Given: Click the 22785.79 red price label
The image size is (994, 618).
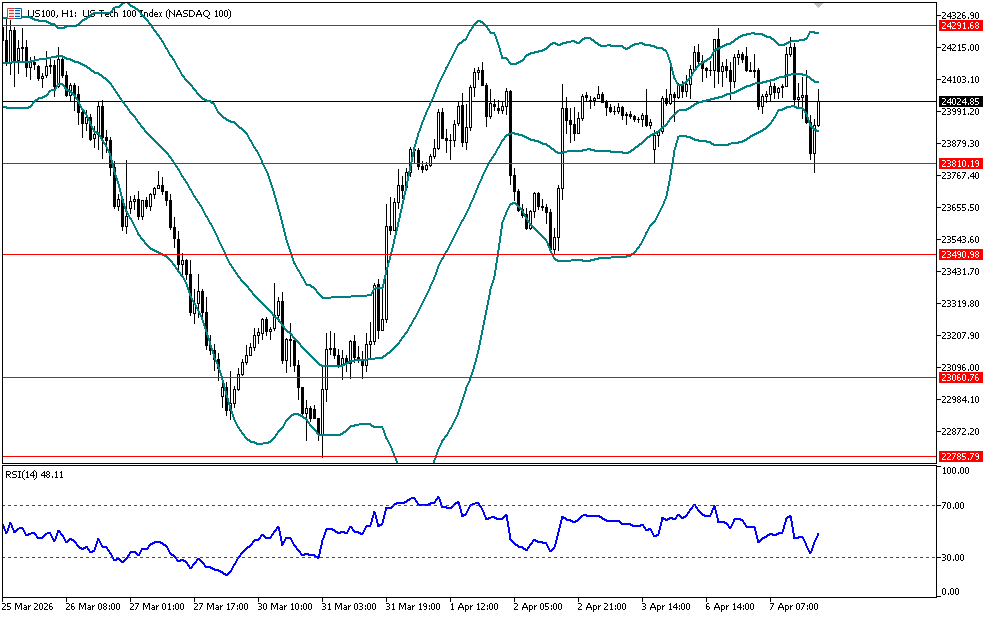Looking at the screenshot, I should (960, 457).
